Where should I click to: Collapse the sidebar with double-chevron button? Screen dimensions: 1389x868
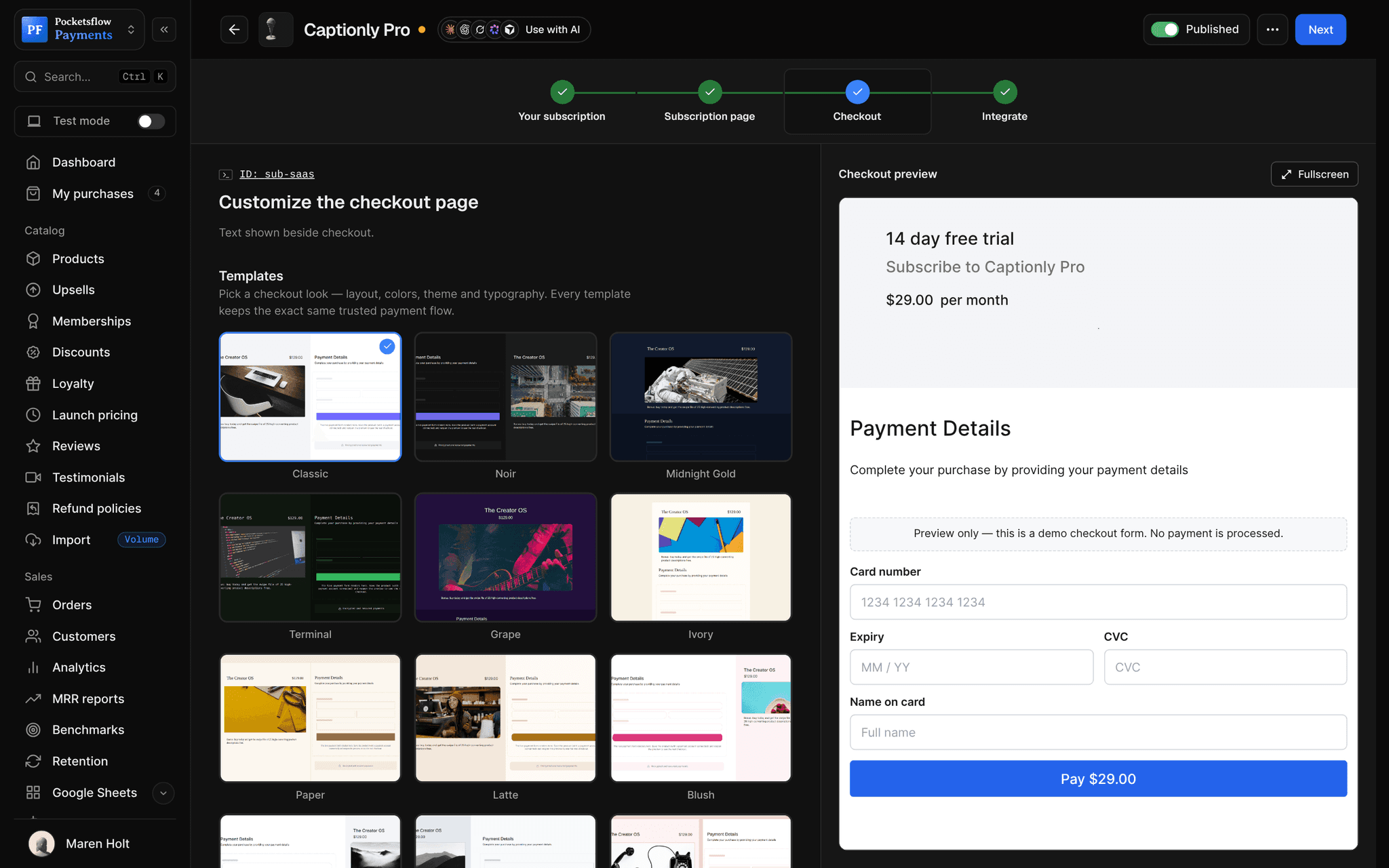coord(164,29)
